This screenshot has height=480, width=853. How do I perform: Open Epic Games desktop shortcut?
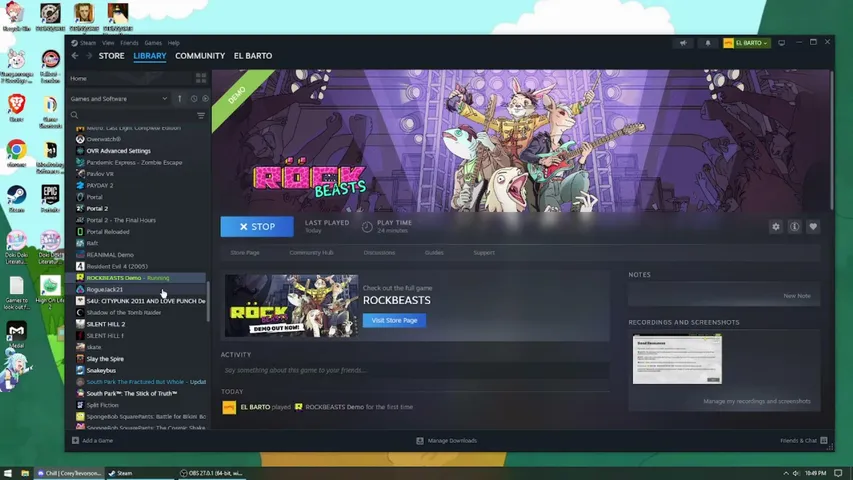50,199
